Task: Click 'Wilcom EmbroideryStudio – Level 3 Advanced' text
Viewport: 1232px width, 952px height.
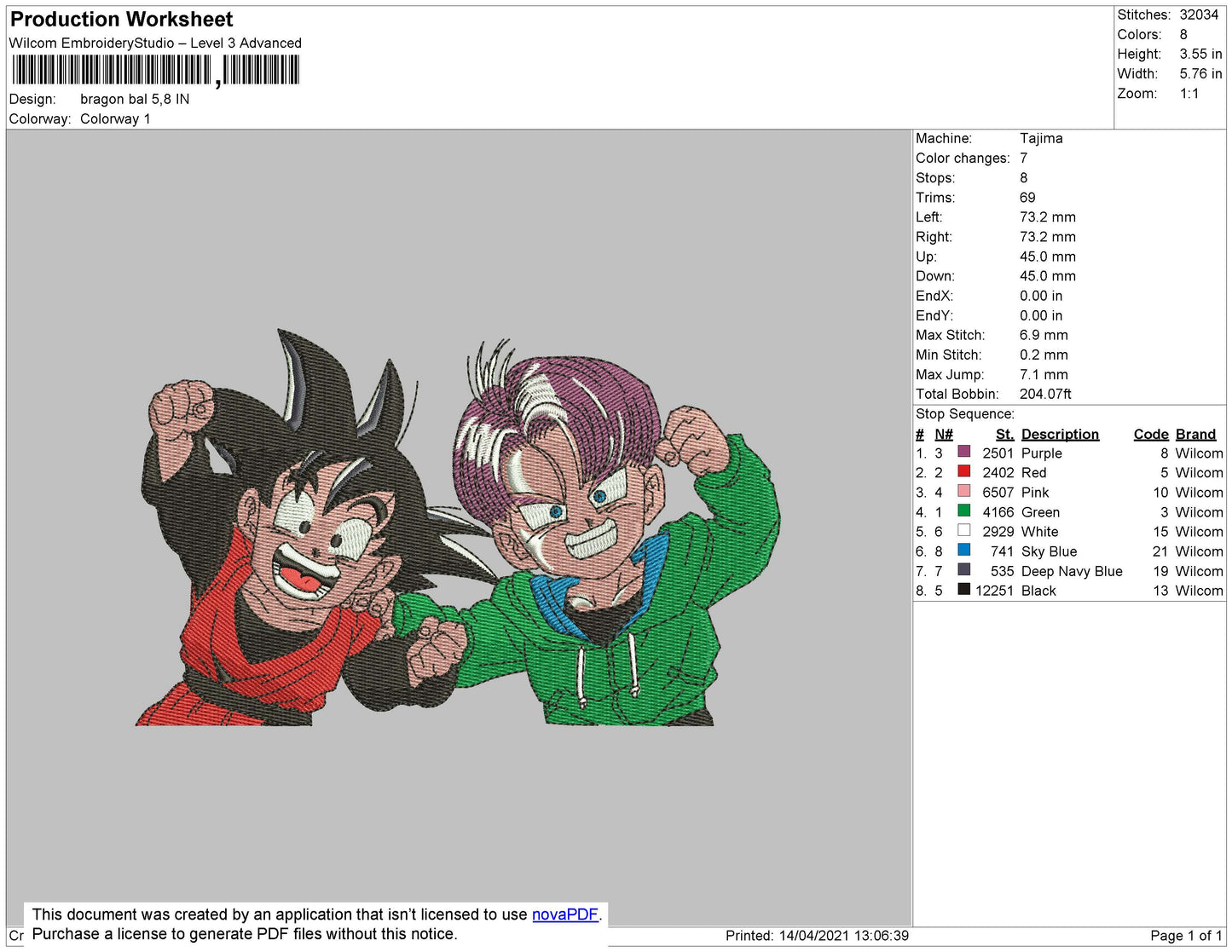Action: click(x=155, y=43)
